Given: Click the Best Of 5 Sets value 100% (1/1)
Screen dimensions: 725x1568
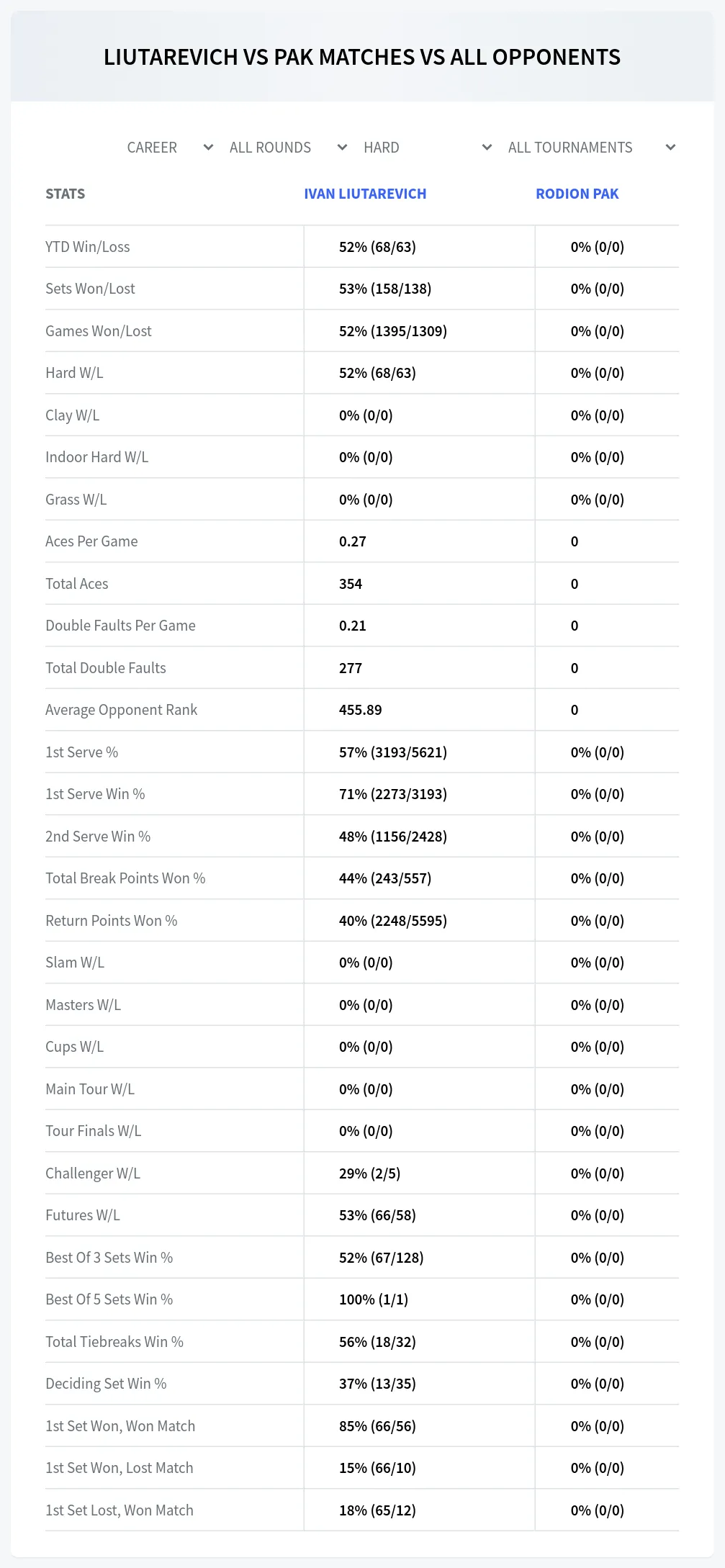Looking at the screenshot, I should point(374,1299).
